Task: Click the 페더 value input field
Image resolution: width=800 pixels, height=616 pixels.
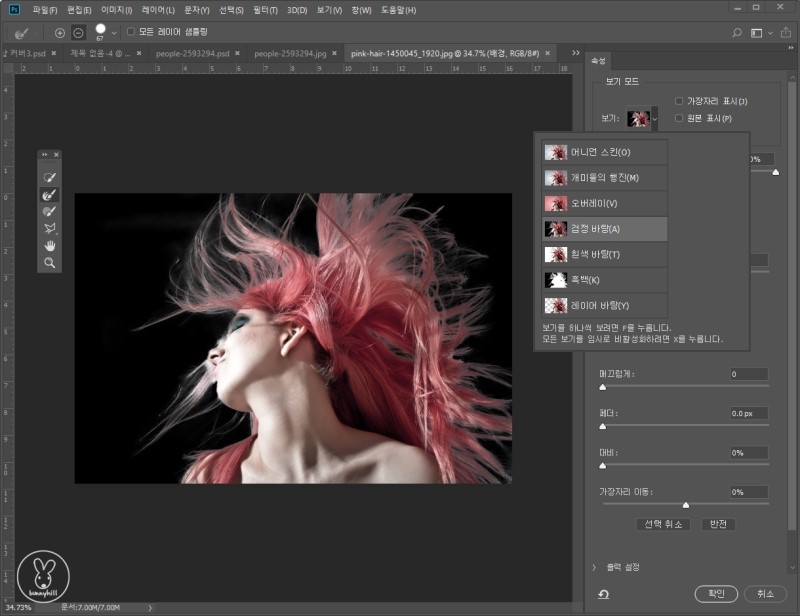Action: [x=748, y=413]
